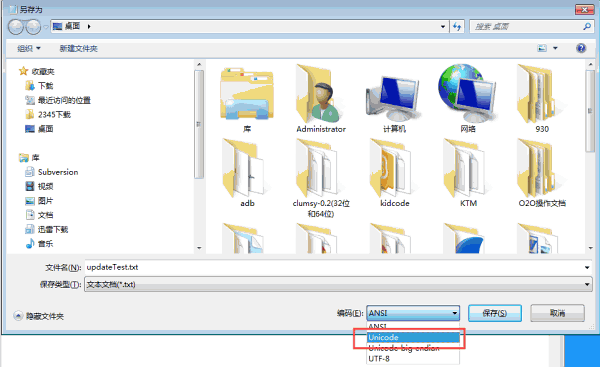Open the help question mark icon
Image resolution: width=600 pixels, height=367 pixels.
580,48
